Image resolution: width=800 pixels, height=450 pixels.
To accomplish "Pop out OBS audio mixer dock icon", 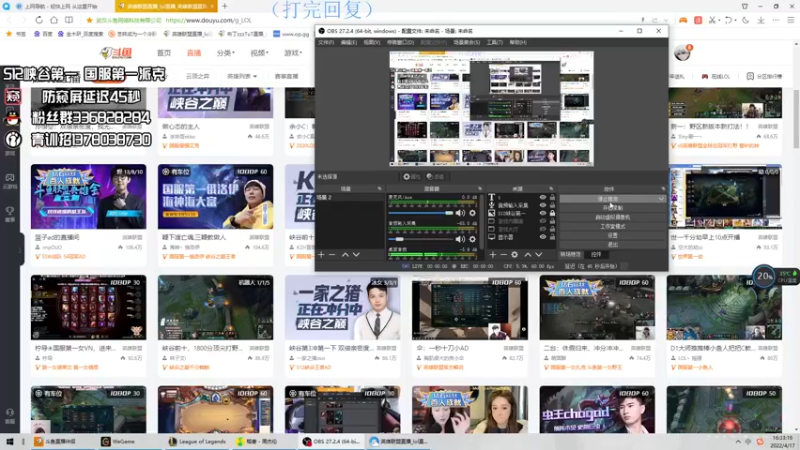I will [480, 189].
